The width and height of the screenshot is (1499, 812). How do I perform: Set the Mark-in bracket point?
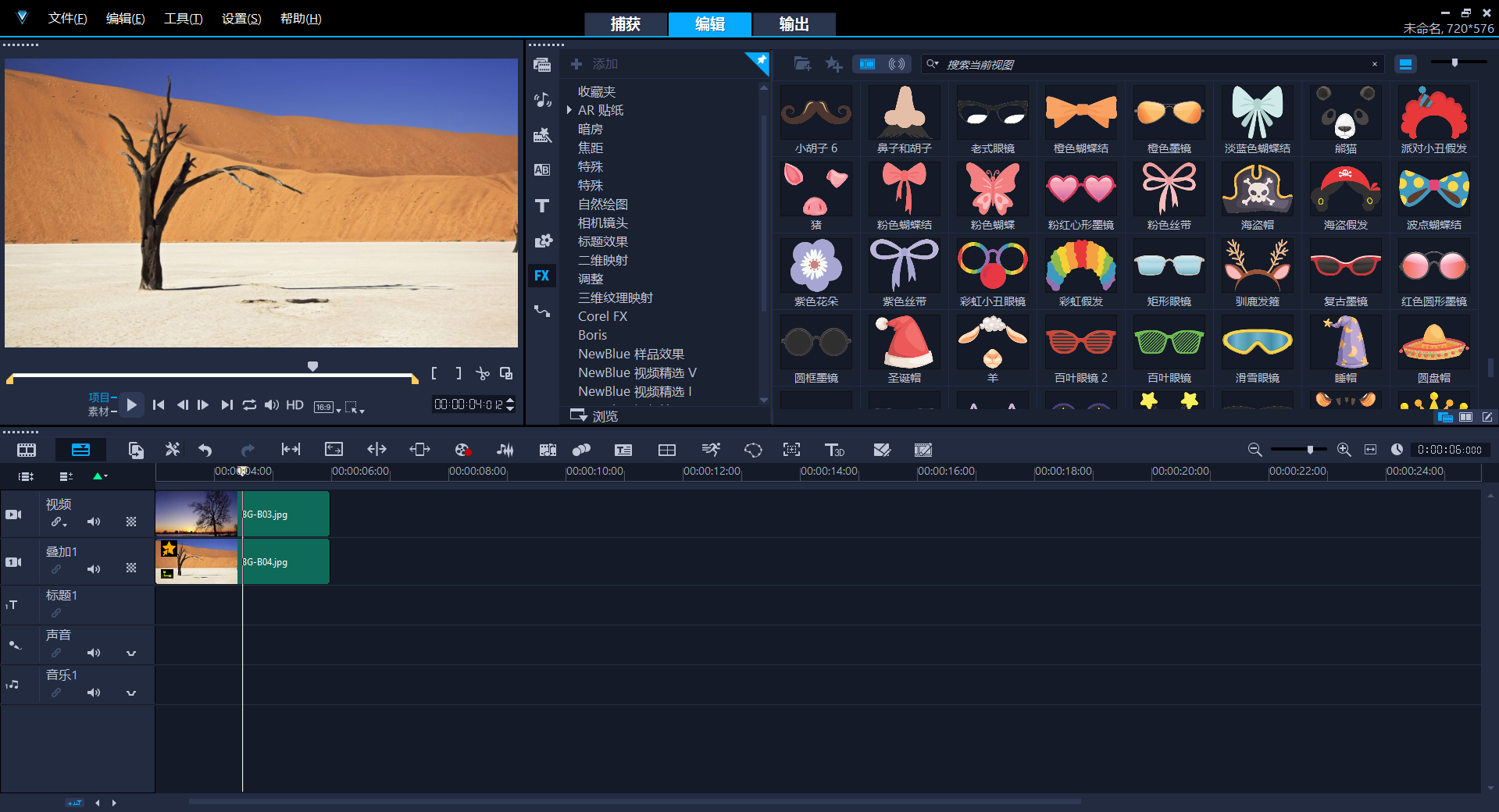pyautogui.click(x=434, y=373)
